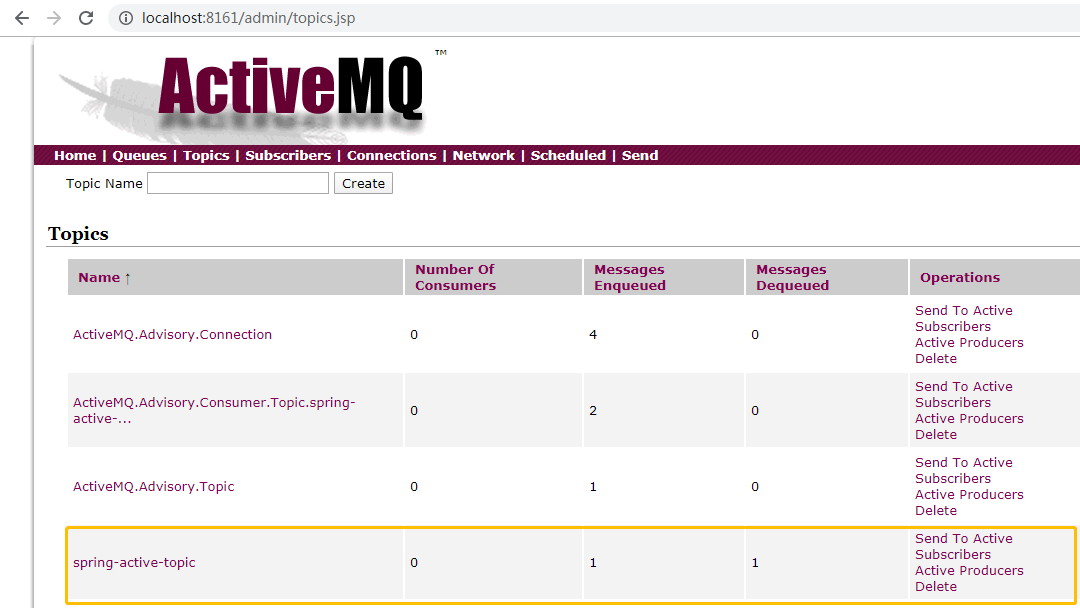1080x608 pixels.
Task: Click the Create button
Action: tap(363, 183)
